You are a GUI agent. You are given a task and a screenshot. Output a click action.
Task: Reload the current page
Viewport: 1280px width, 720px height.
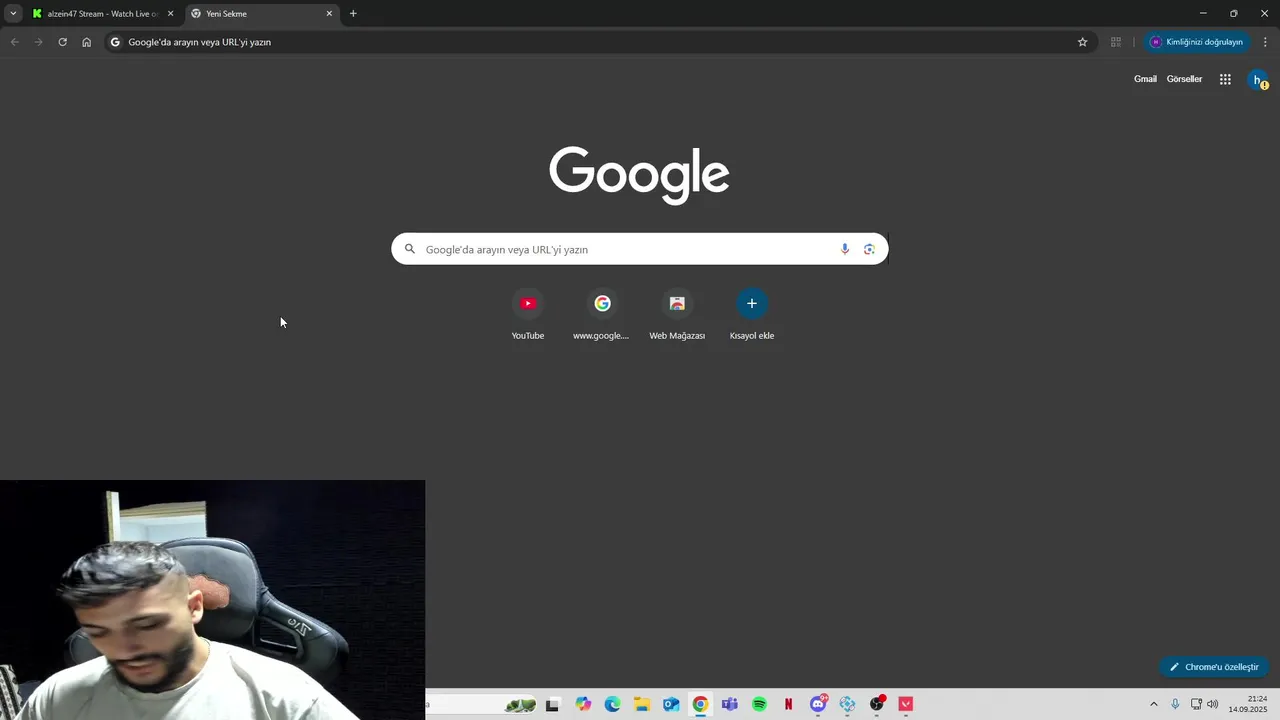click(x=62, y=42)
